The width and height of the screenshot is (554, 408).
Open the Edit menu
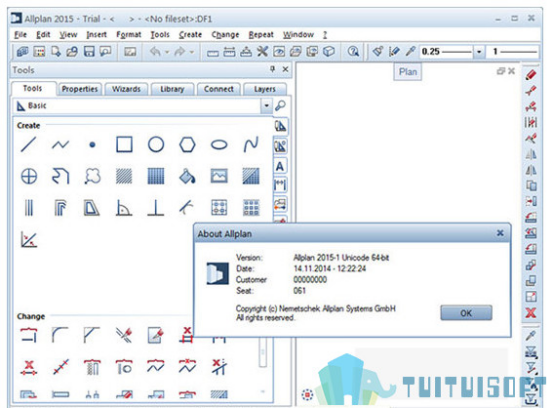coord(43,35)
